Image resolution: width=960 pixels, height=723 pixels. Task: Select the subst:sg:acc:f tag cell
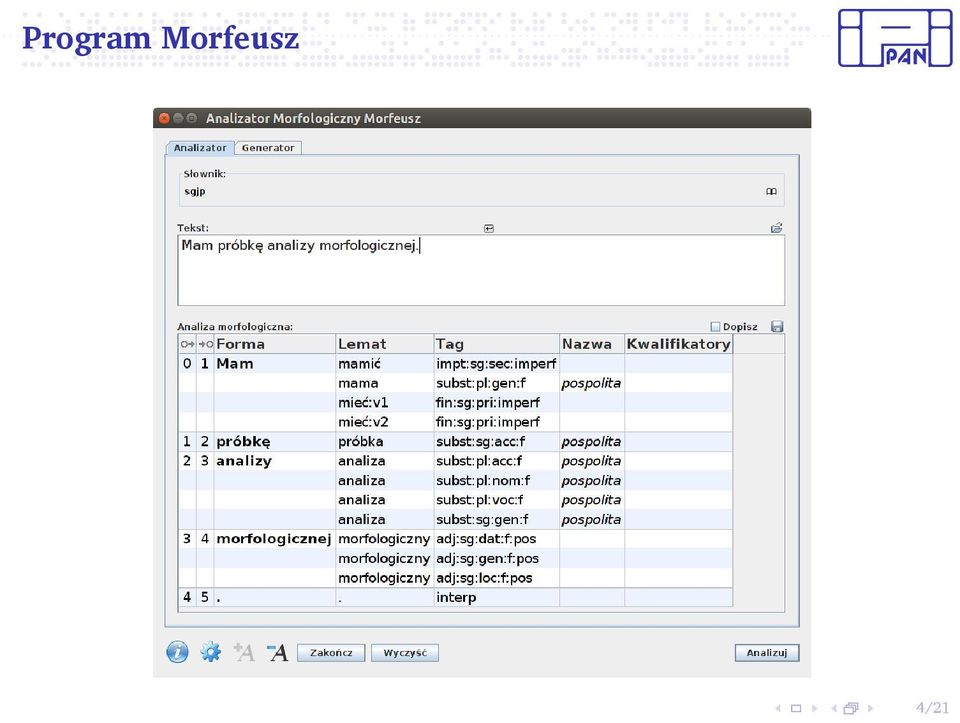(497, 441)
